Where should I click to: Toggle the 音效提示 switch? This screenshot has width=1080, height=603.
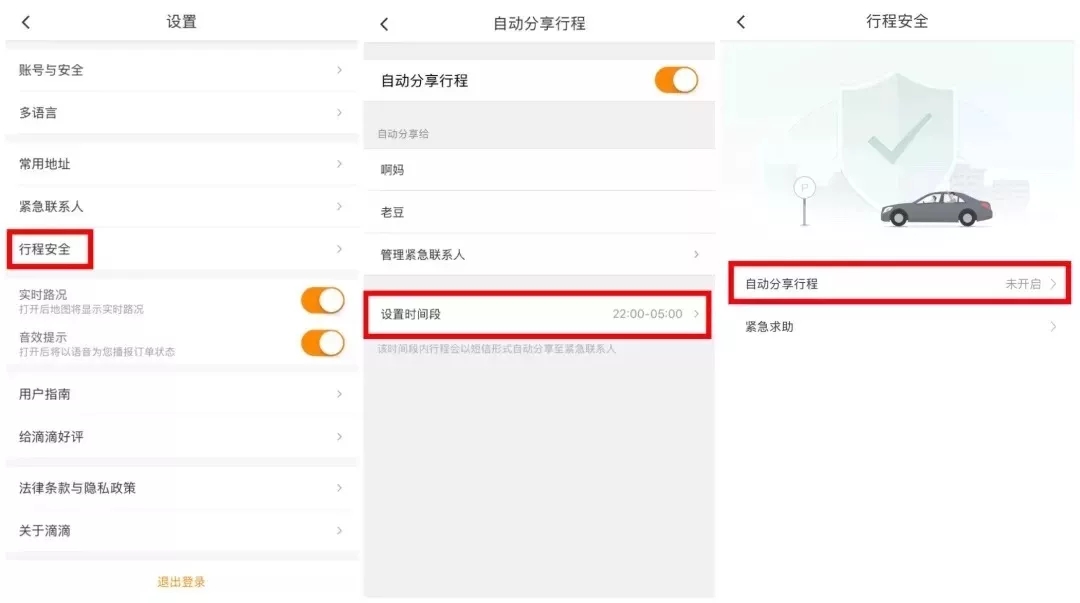[322, 343]
